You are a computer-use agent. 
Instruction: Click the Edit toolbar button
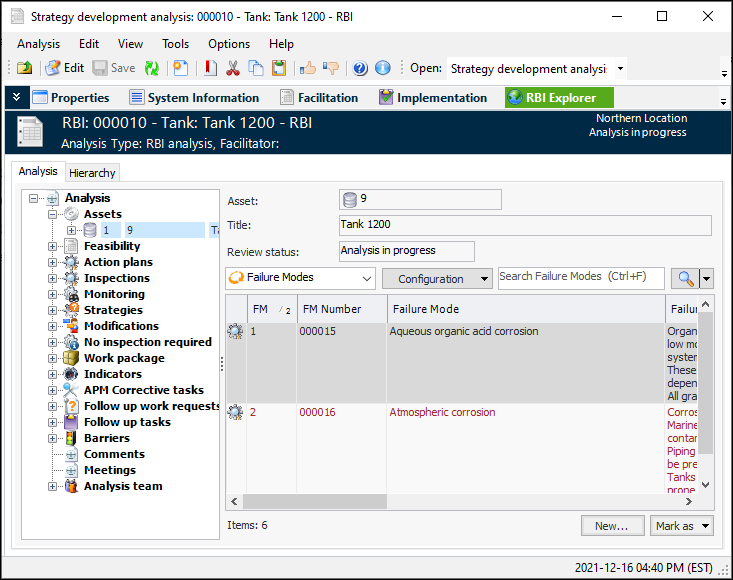point(65,68)
